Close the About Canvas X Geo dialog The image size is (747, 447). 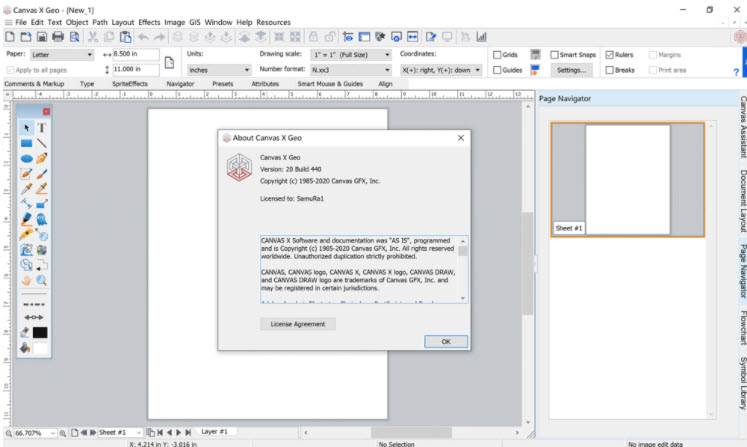461,138
